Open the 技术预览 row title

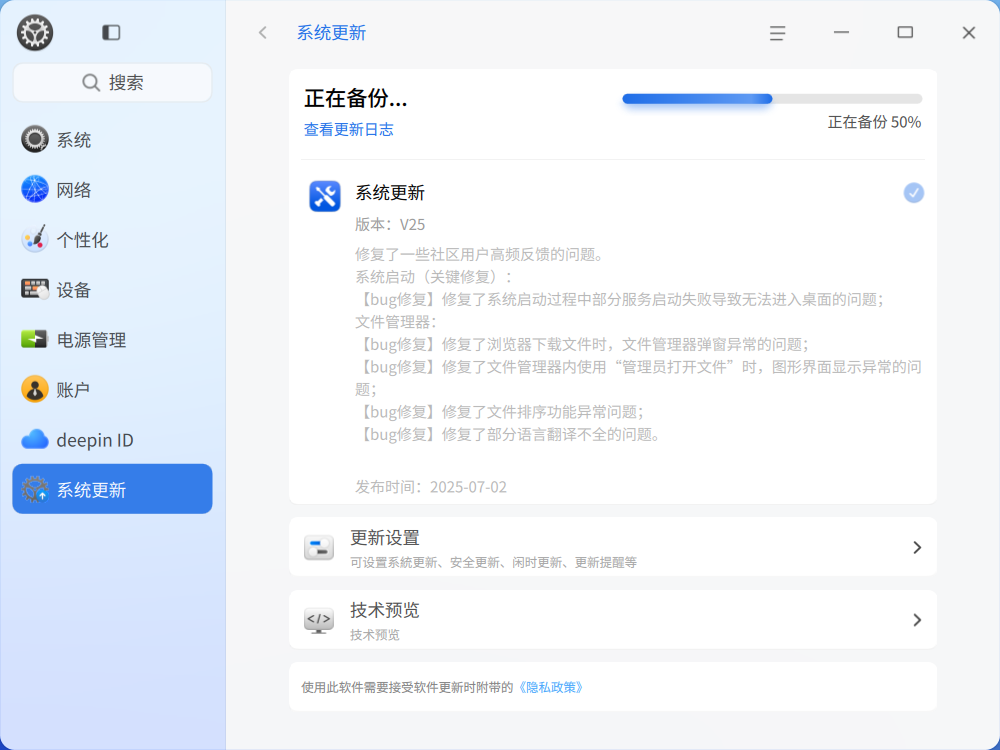tap(385, 610)
